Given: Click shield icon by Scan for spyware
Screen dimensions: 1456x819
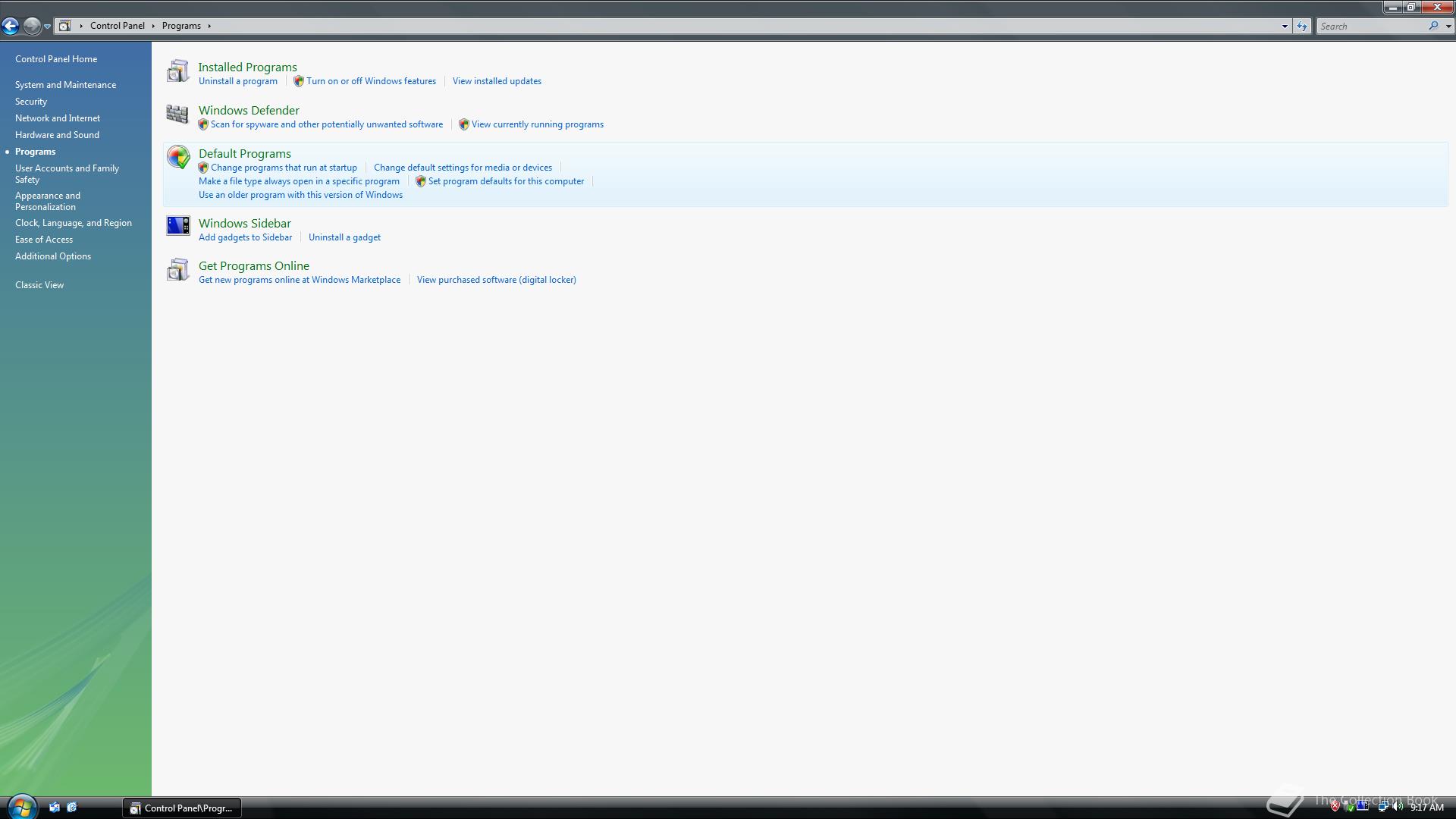Looking at the screenshot, I should [x=203, y=124].
